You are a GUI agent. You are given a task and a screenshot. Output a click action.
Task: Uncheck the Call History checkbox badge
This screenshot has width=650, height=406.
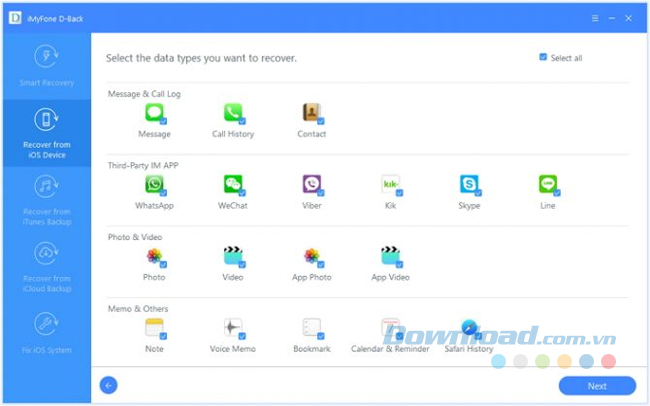pos(242,121)
